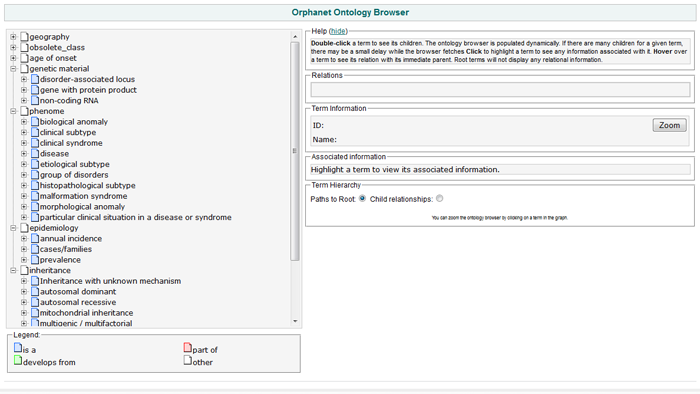
Task: Click blue icon of gene with protein product
Action: point(35,90)
